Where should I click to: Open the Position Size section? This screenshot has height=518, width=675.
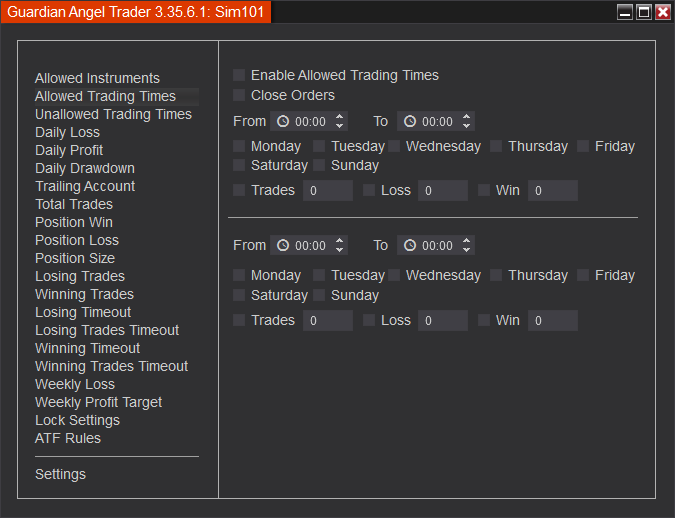(75, 258)
